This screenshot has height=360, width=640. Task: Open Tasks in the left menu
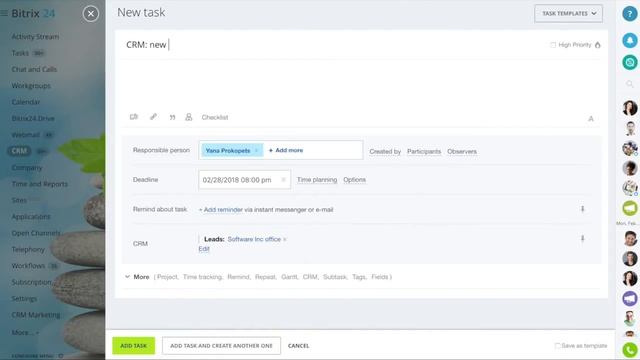click(20, 53)
